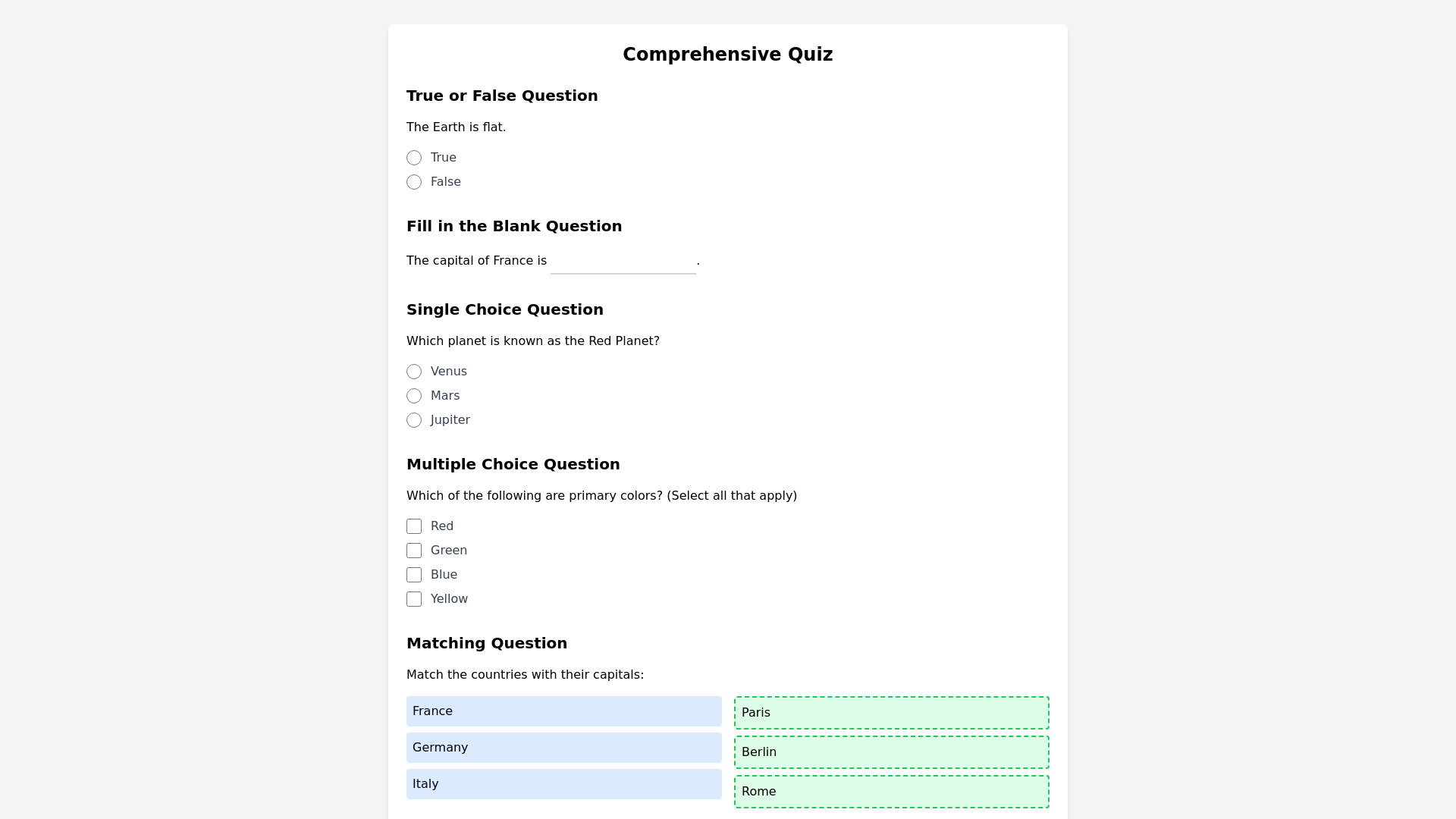Enable the Blue checkbox
This screenshot has width=1456, height=819.
click(414, 575)
